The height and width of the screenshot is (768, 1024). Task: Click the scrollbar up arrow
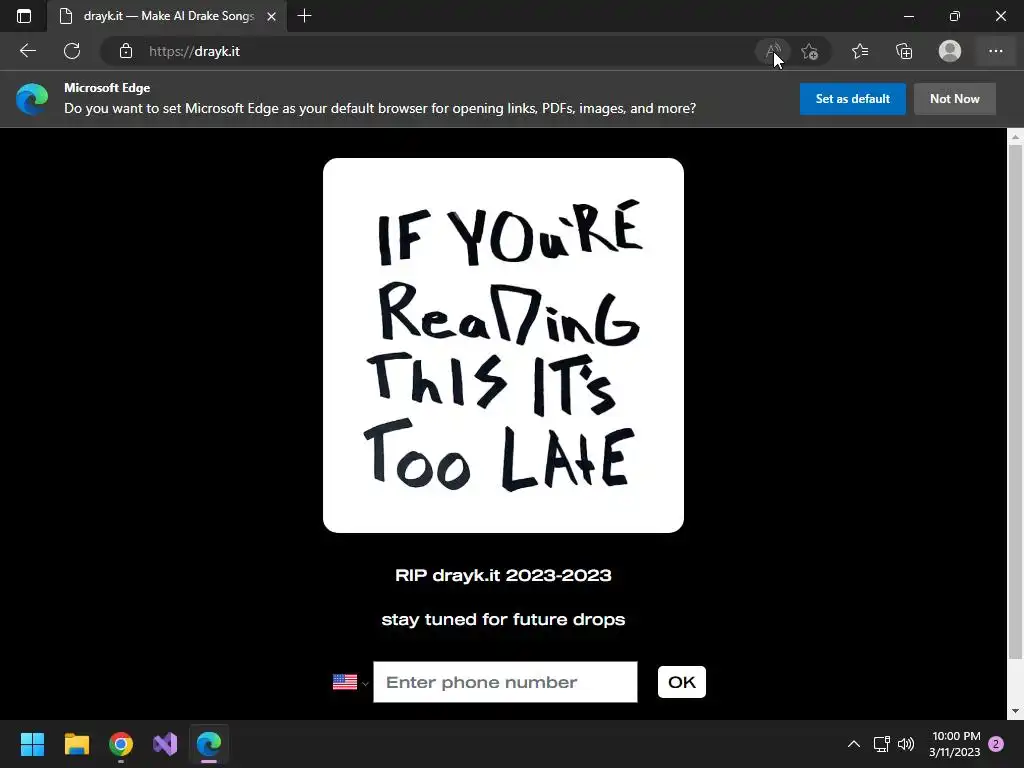[x=1015, y=137]
